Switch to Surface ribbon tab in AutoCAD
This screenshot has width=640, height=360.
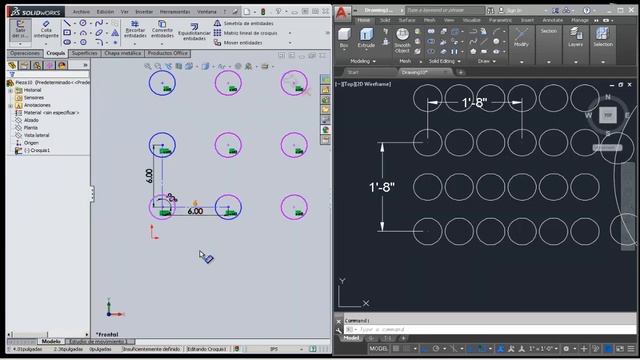tap(407, 20)
